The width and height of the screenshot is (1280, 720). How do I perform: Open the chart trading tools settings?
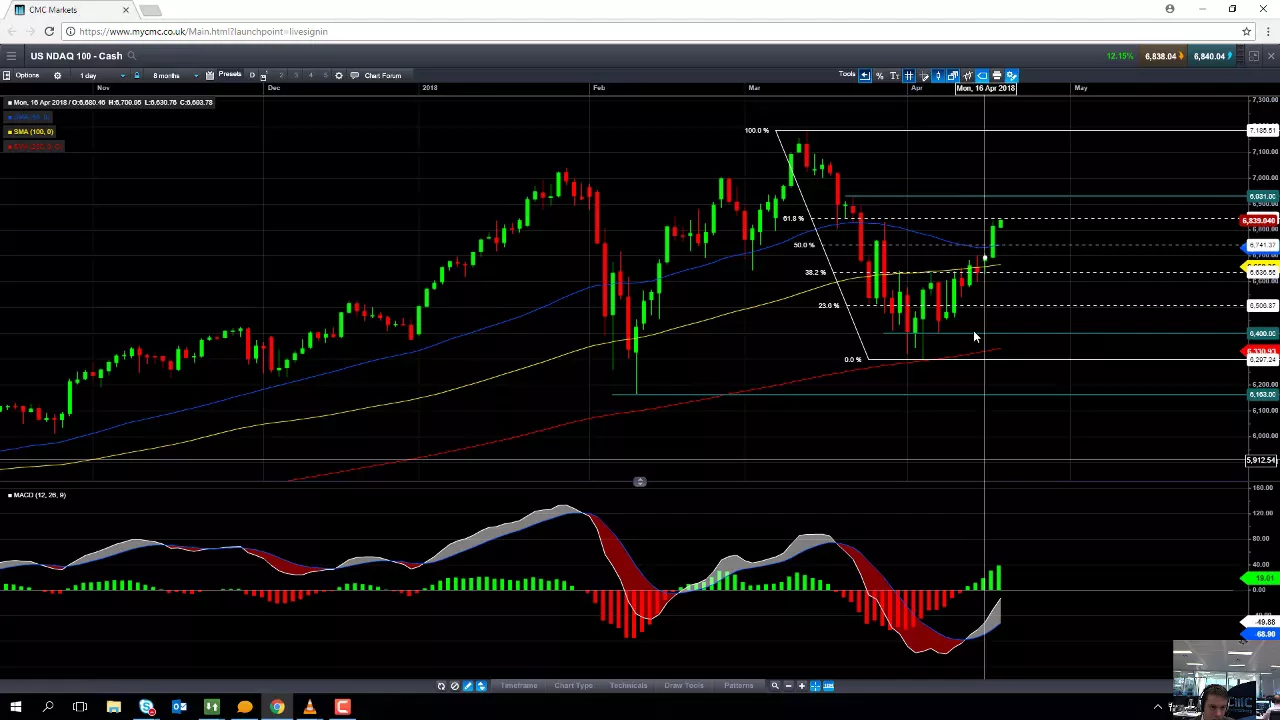pos(1012,76)
